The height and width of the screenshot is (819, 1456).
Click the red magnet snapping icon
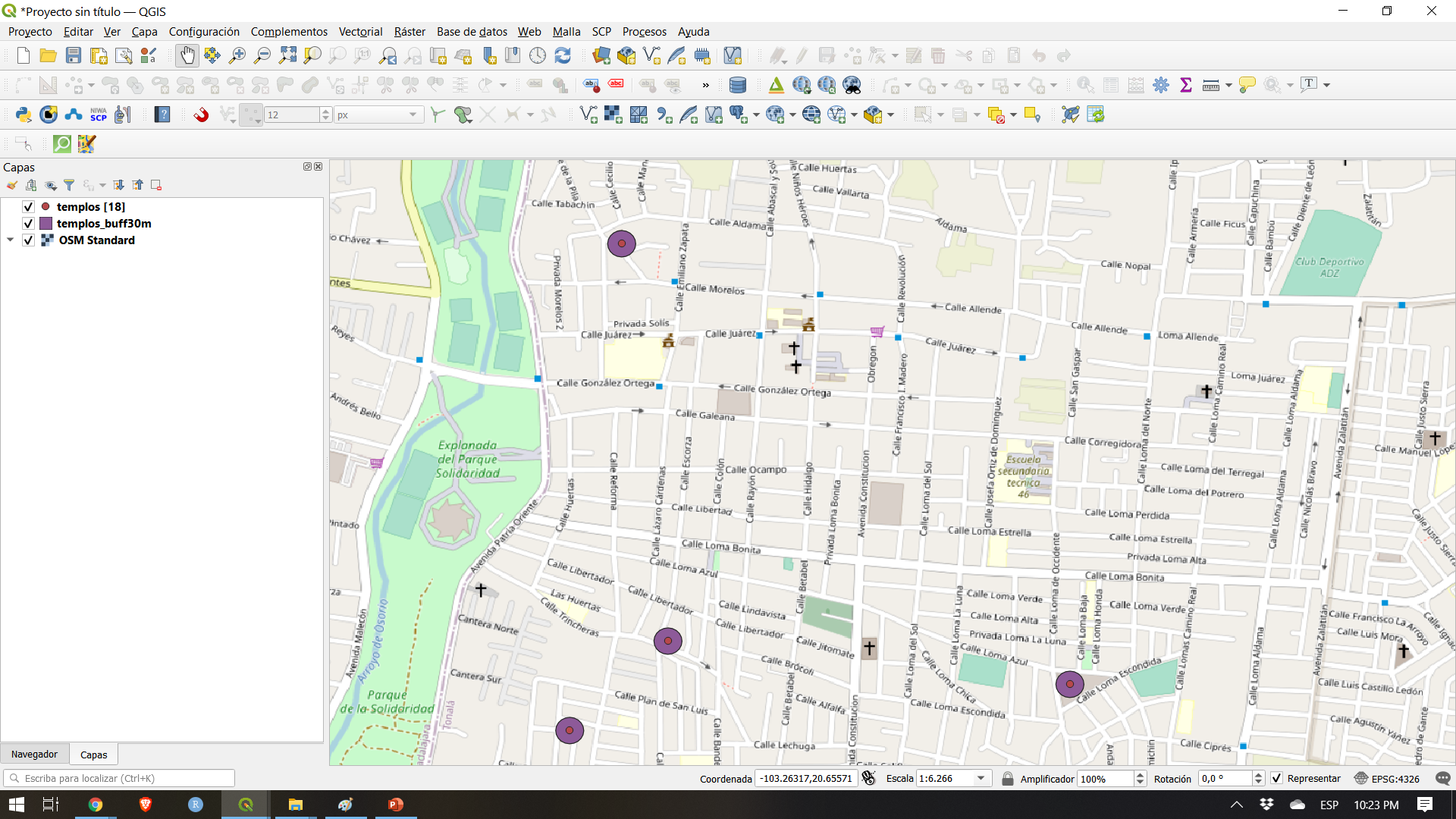(x=201, y=115)
